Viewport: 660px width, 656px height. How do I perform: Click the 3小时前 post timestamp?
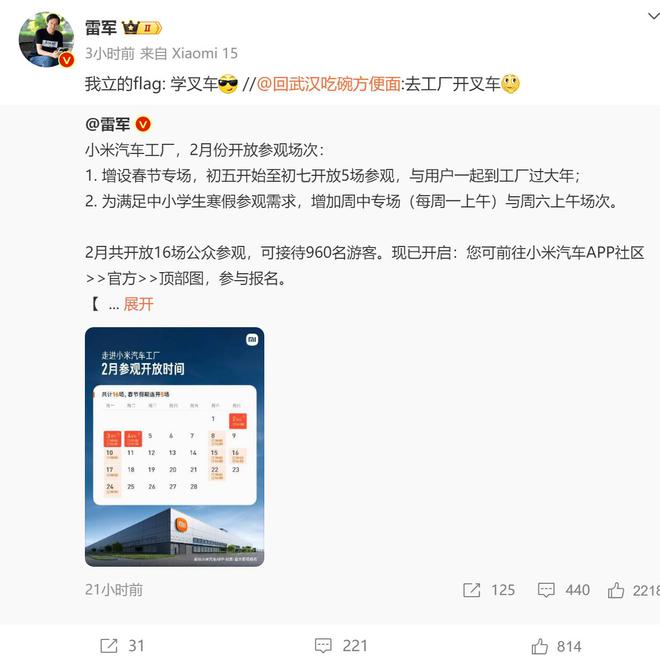(109, 53)
